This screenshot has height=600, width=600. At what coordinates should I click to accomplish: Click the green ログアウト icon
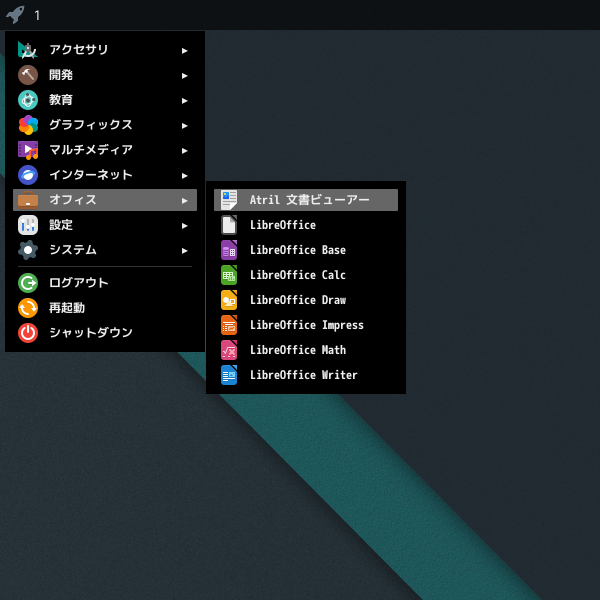point(28,283)
